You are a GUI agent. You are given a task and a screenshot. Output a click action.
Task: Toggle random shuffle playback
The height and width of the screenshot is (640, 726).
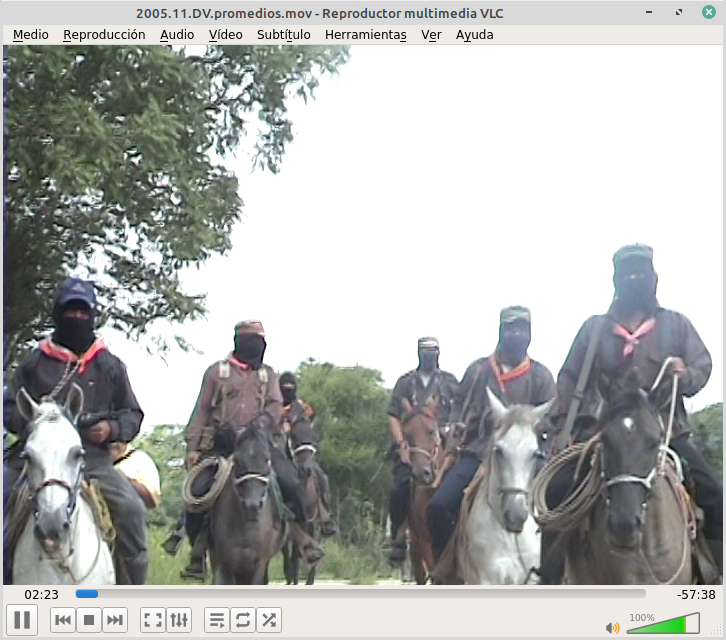pos(269,619)
